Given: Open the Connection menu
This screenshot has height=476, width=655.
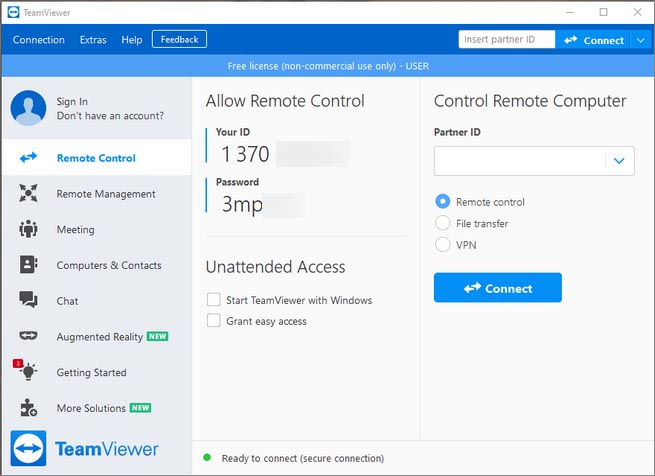Looking at the screenshot, I should [x=38, y=40].
